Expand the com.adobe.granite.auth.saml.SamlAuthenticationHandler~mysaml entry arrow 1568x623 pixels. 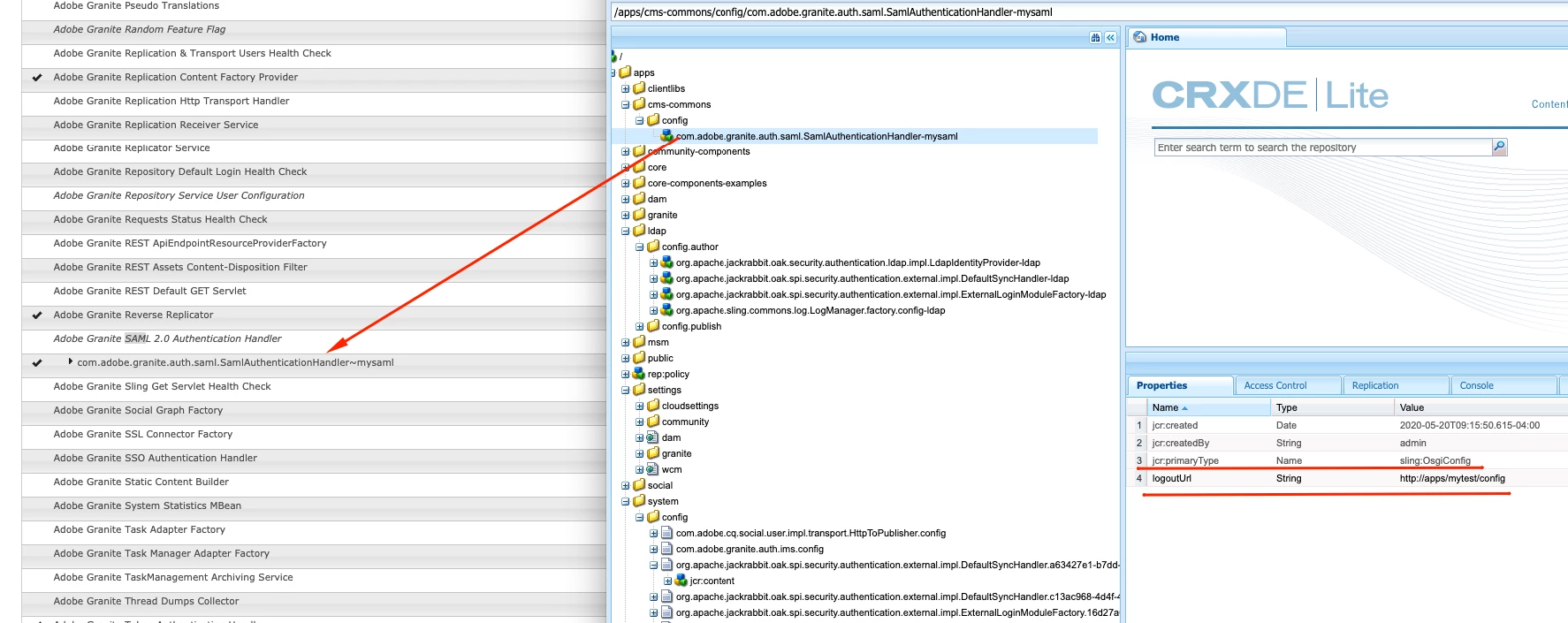[70, 361]
